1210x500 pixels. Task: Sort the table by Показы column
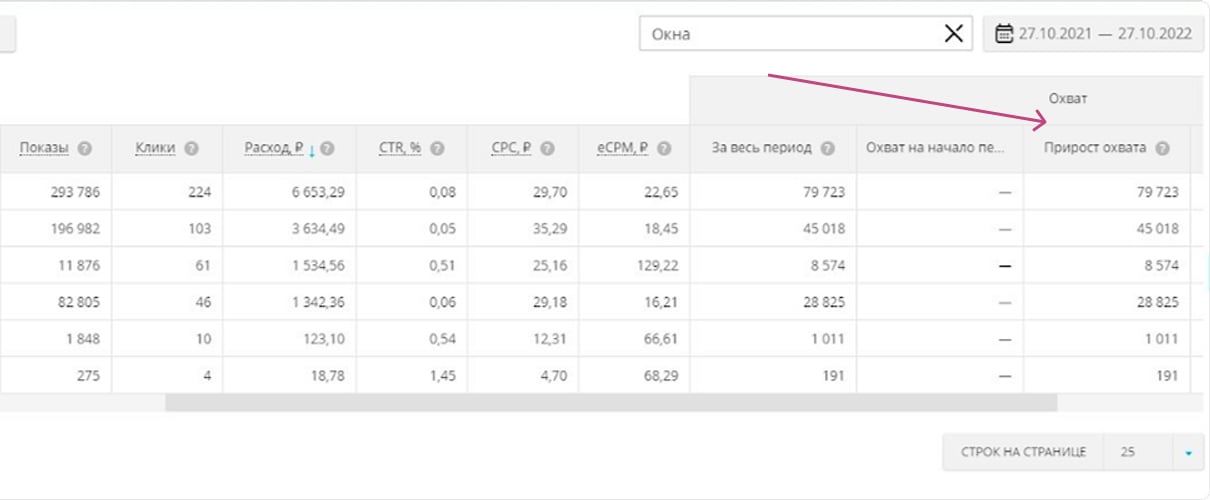(44, 149)
